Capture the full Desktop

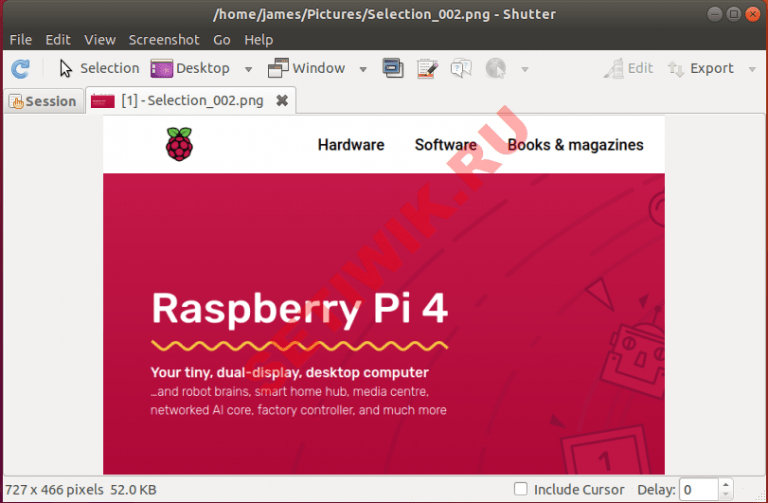pyautogui.click(x=190, y=69)
